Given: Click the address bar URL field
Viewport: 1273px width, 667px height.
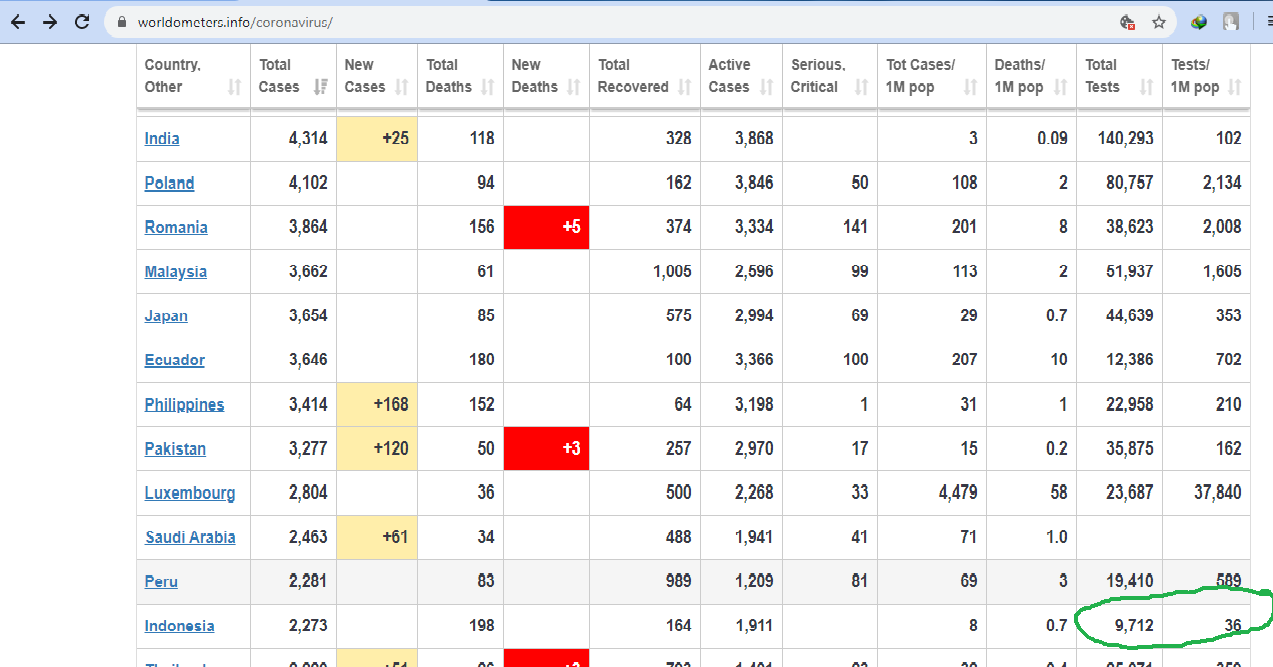Looking at the screenshot, I should [x=600, y=22].
